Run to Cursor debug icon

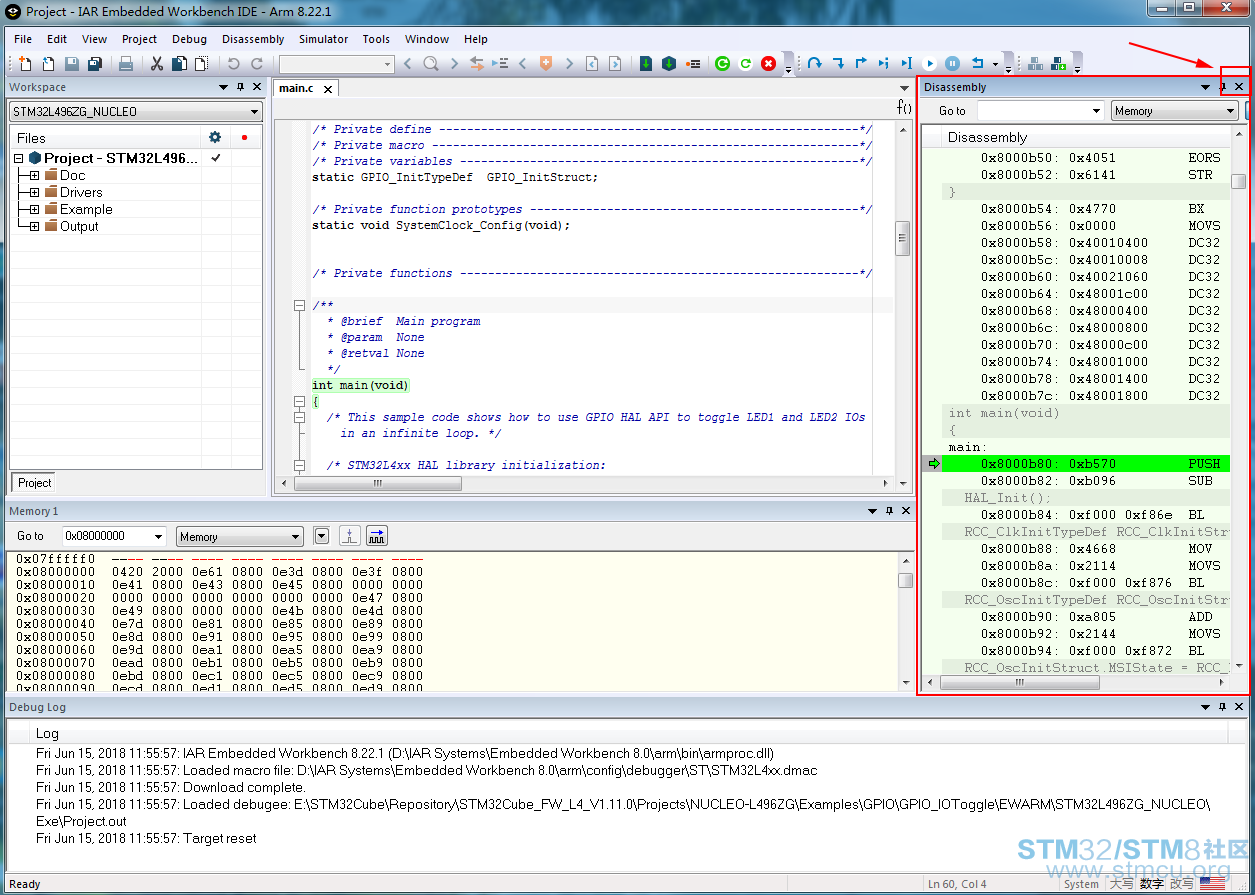tap(906, 64)
